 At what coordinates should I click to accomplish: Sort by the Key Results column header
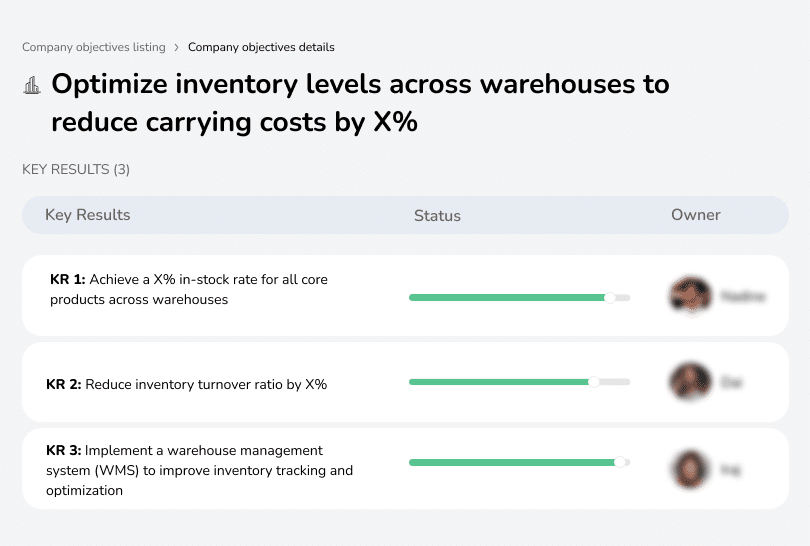[x=87, y=215]
